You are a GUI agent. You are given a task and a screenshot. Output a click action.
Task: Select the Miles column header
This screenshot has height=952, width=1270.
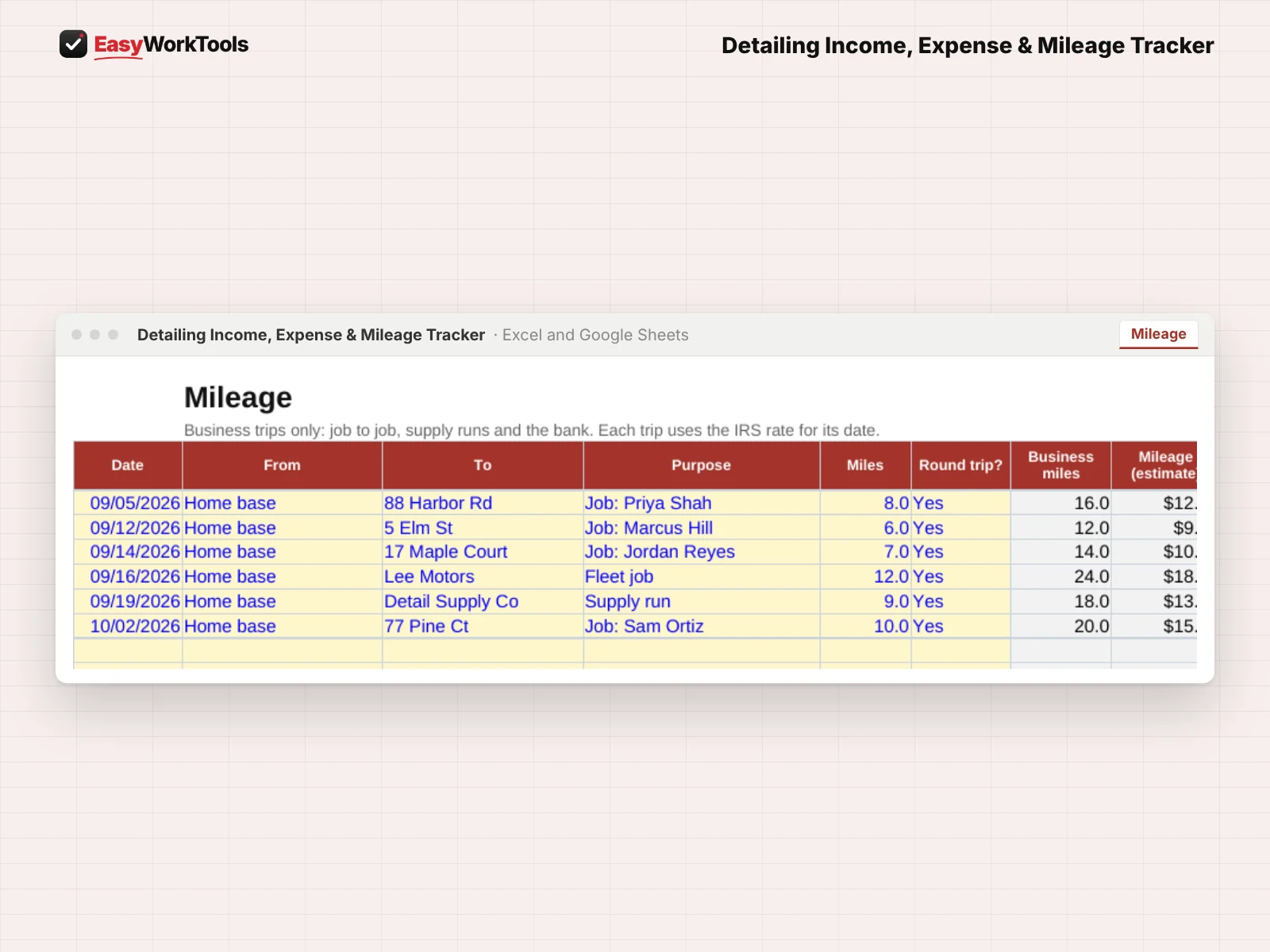pyautogui.click(x=865, y=465)
